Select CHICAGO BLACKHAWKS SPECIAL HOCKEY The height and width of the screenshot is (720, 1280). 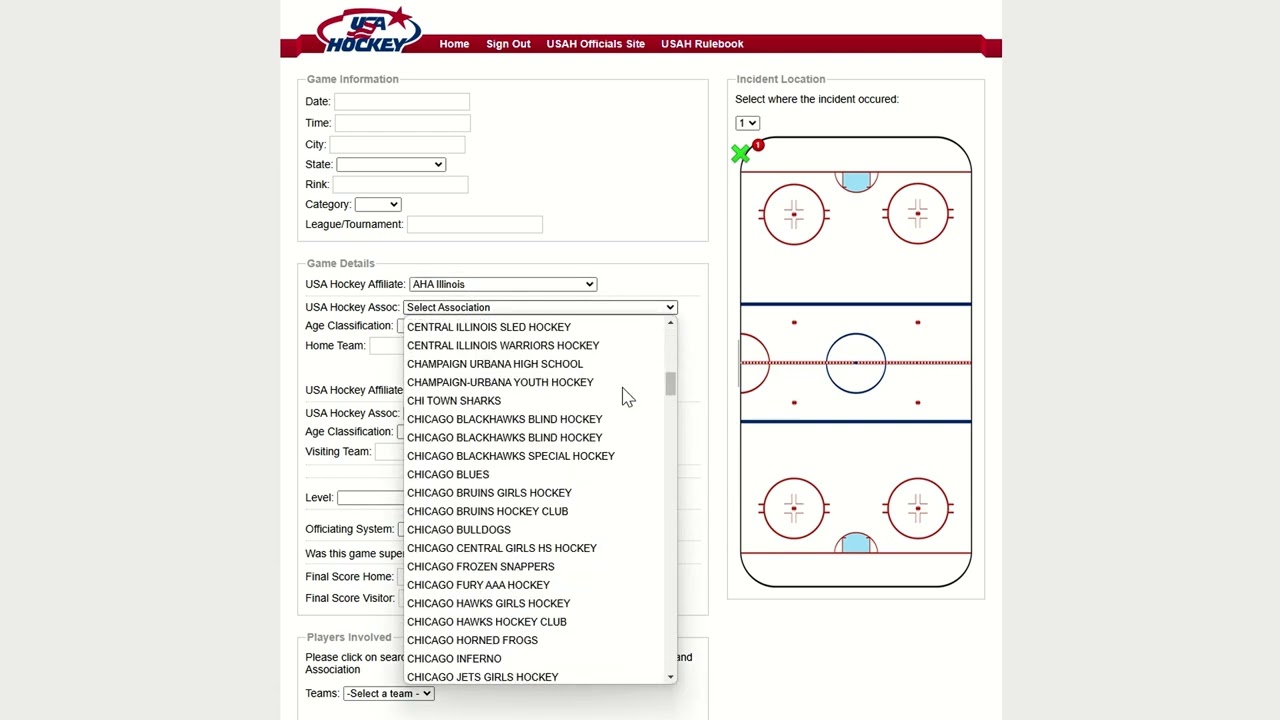pyautogui.click(x=534, y=456)
